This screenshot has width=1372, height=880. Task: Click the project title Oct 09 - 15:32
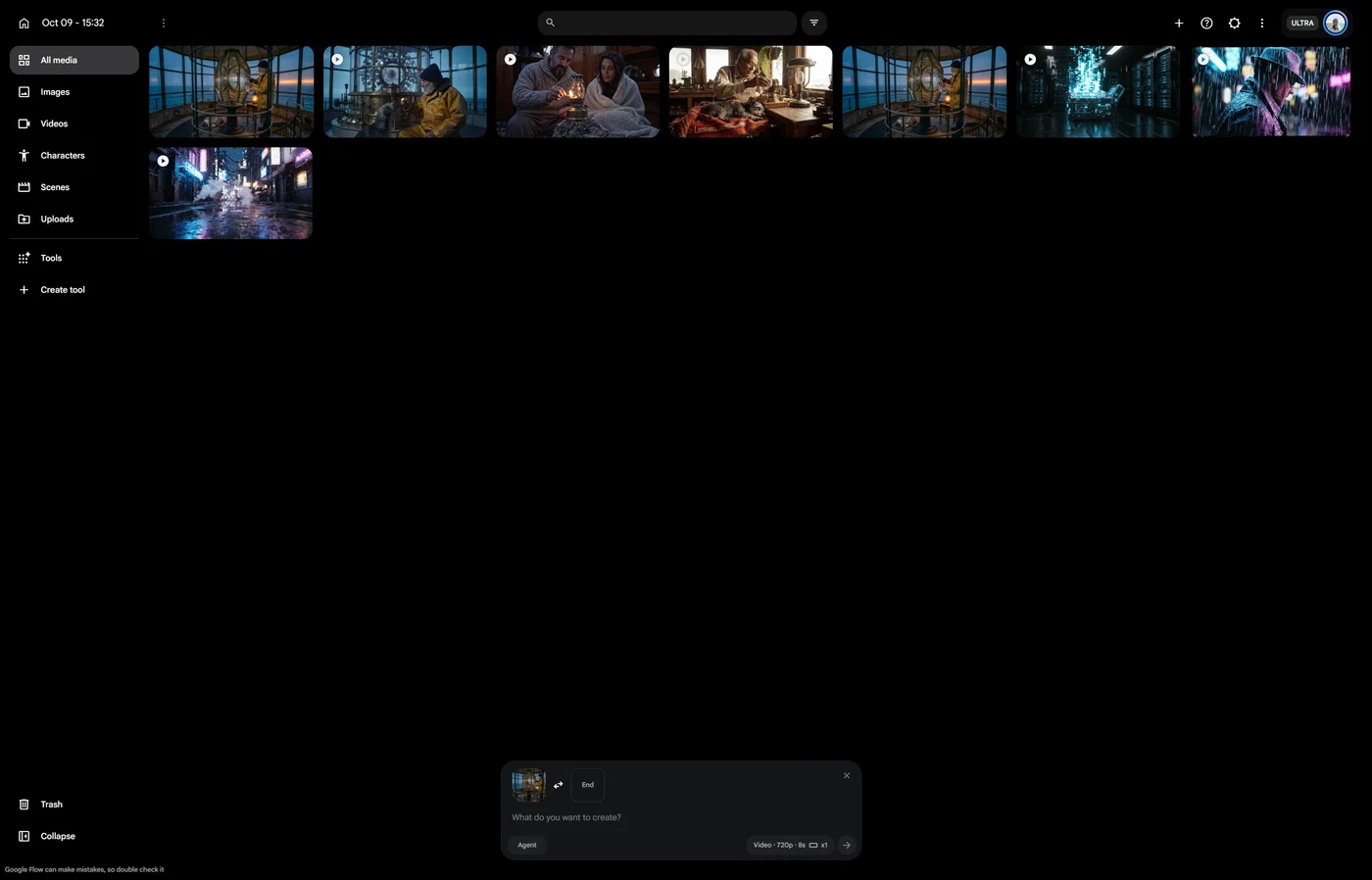pos(73,23)
